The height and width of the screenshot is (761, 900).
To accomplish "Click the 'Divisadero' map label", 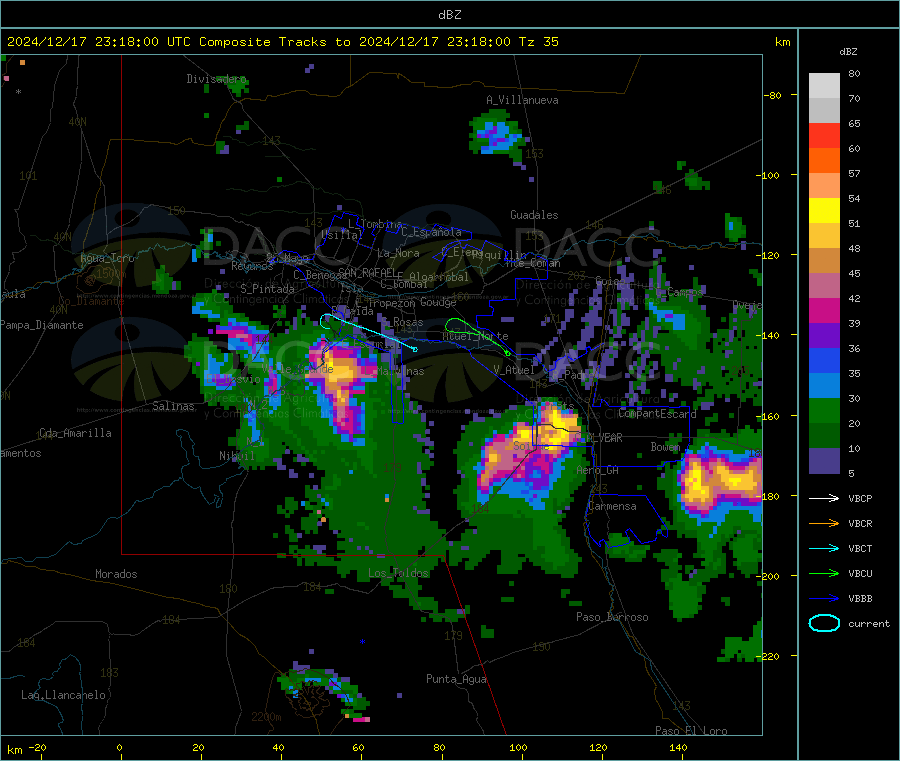I will (216, 79).
